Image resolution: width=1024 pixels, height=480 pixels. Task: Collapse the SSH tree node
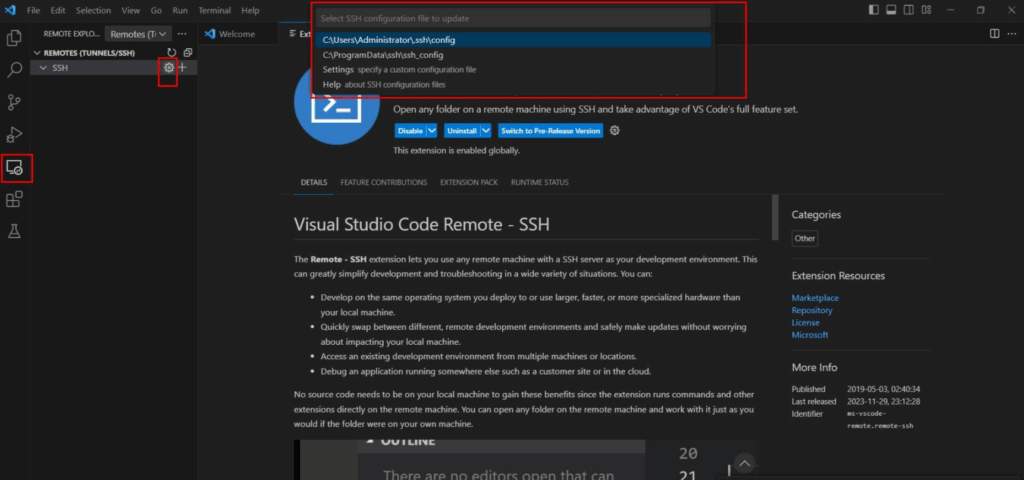point(44,68)
